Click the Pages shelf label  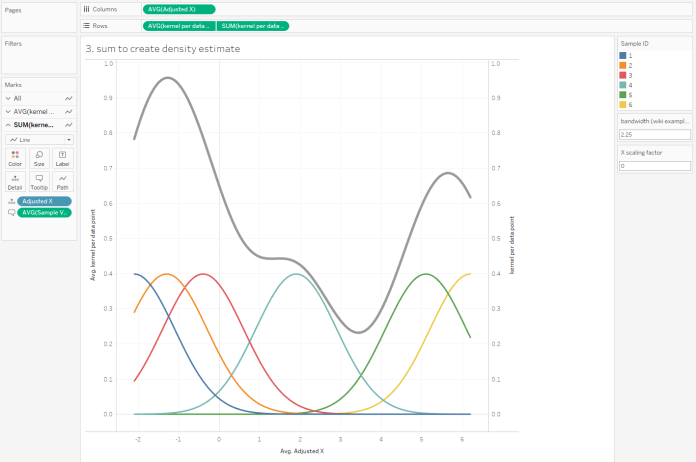pyautogui.click(x=13, y=10)
